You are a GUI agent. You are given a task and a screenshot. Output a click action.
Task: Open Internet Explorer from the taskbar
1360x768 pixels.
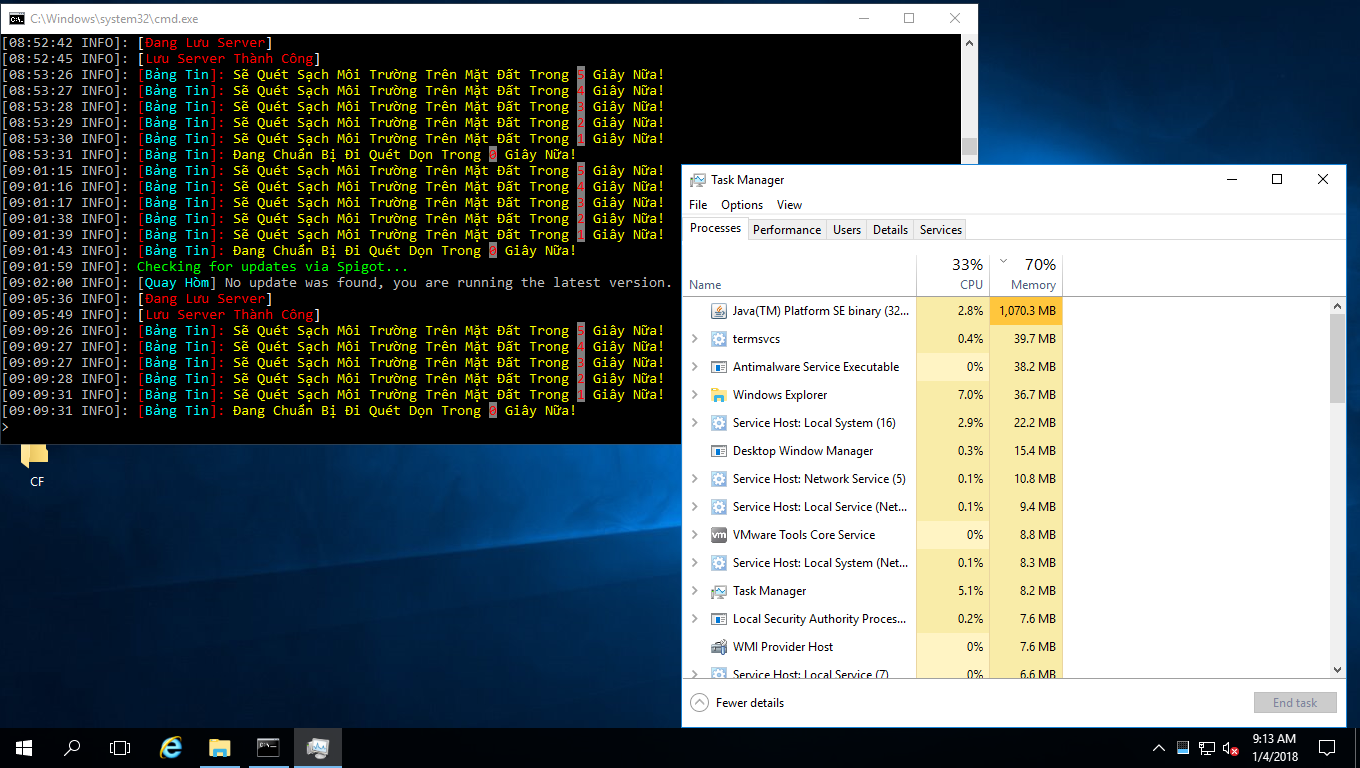(172, 747)
